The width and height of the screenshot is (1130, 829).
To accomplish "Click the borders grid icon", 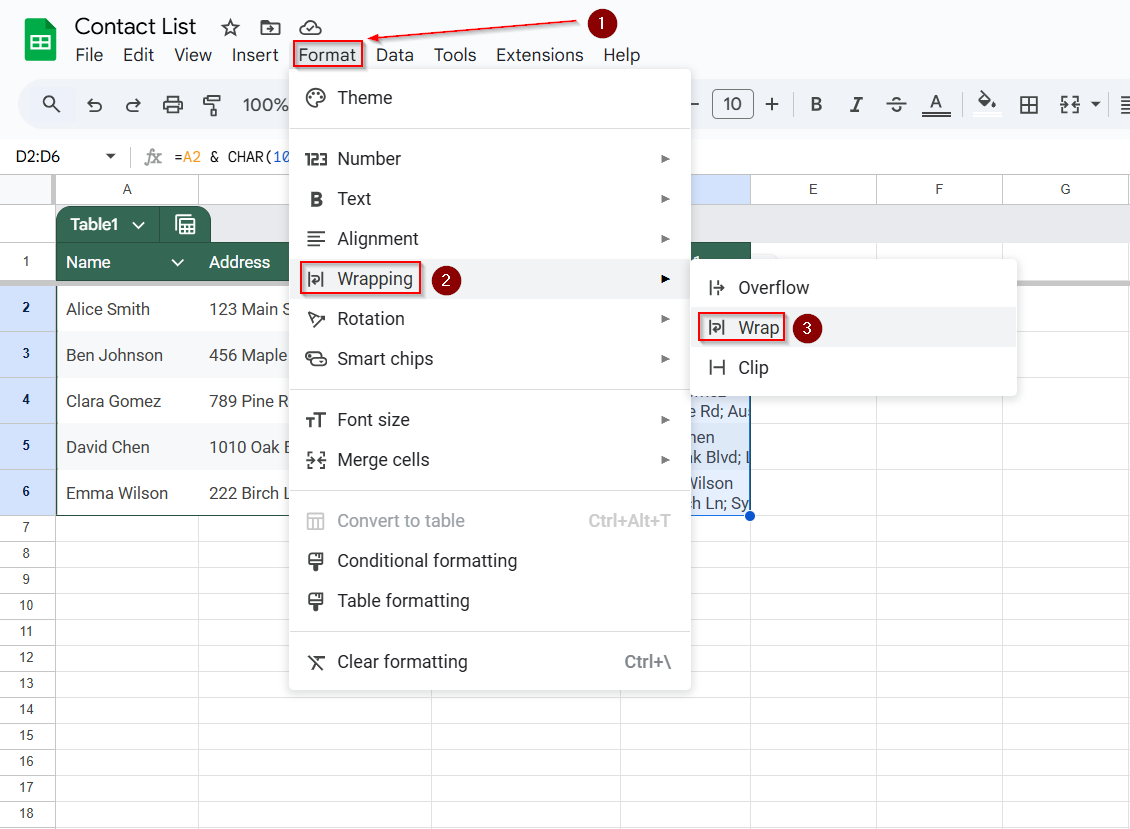I will (1029, 105).
